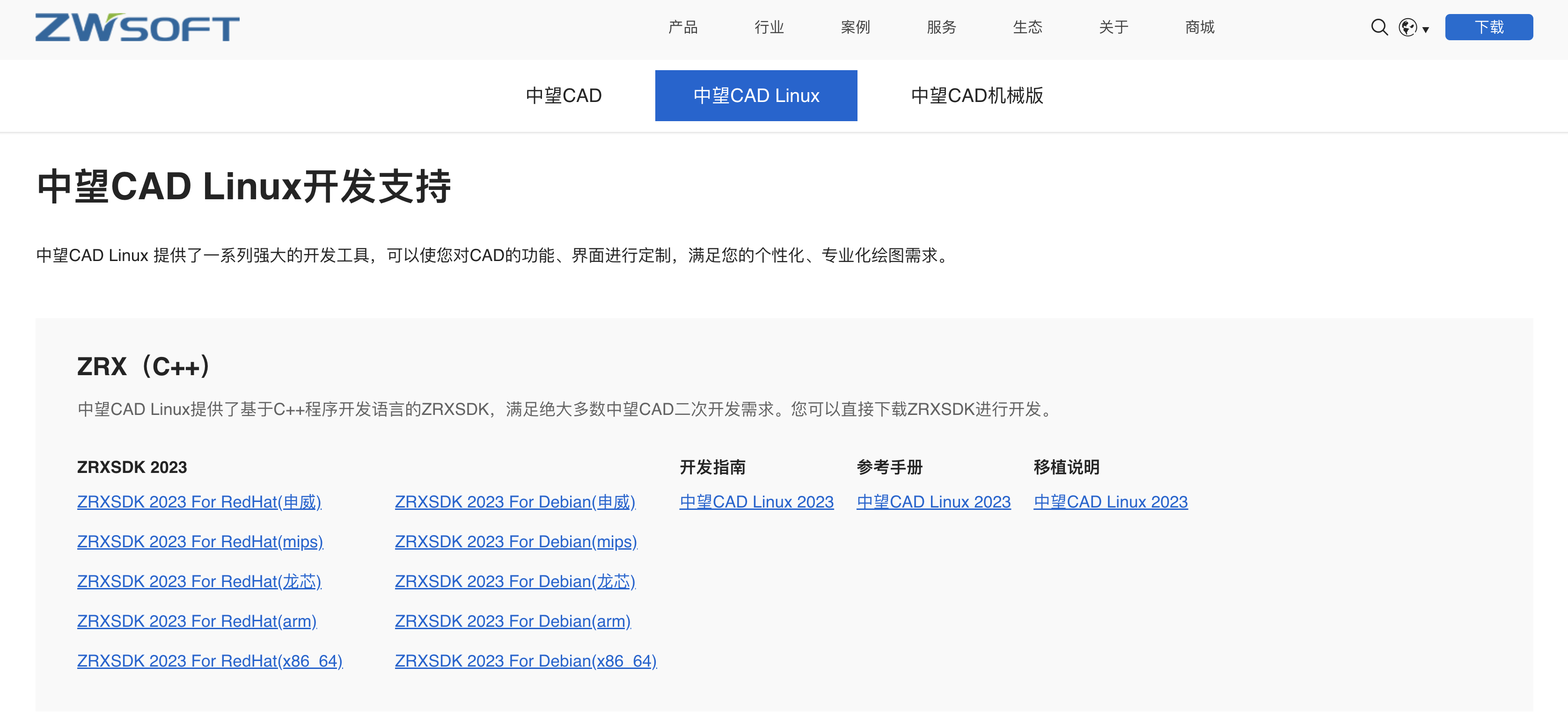
Task: Open the 服务 menu
Action: point(941,28)
